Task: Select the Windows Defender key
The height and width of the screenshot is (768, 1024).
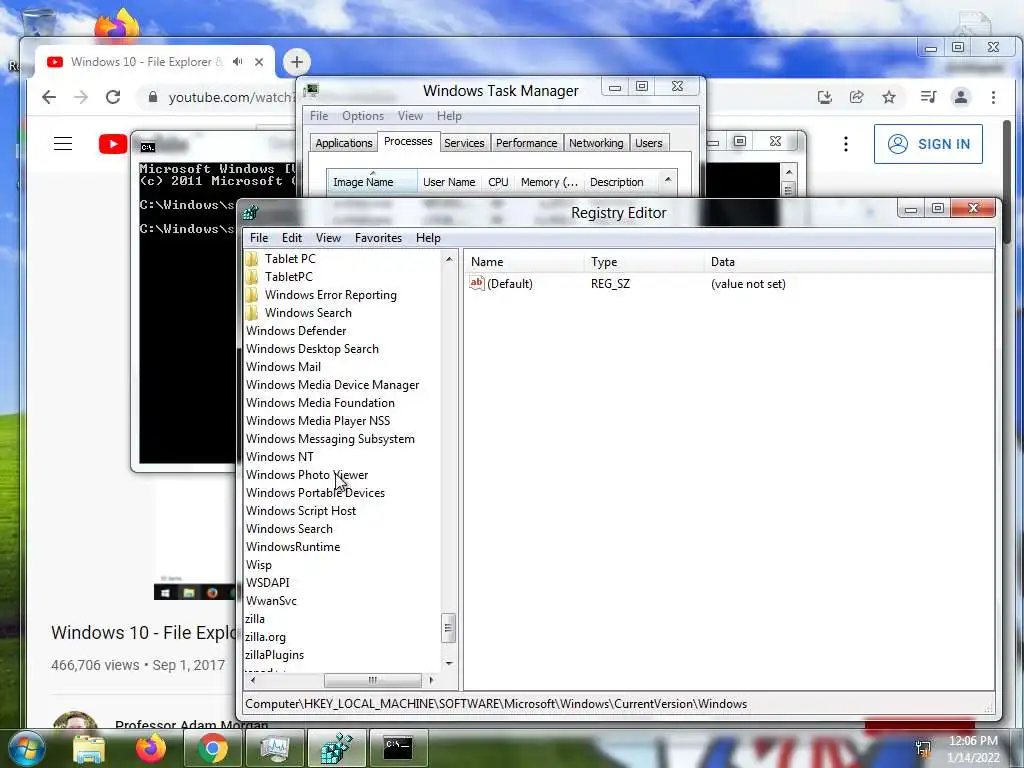Action: click(296, 331)
